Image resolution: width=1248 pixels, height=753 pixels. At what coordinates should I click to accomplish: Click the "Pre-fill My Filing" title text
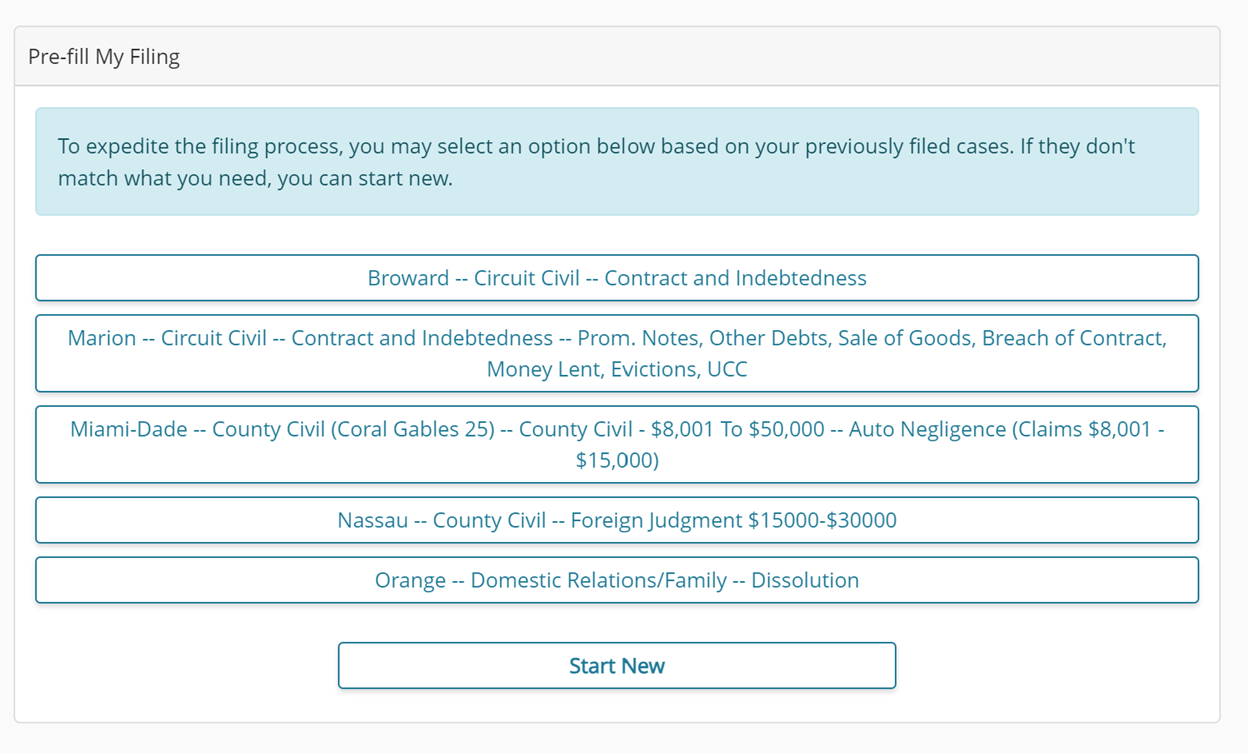(x=104, y=57)
